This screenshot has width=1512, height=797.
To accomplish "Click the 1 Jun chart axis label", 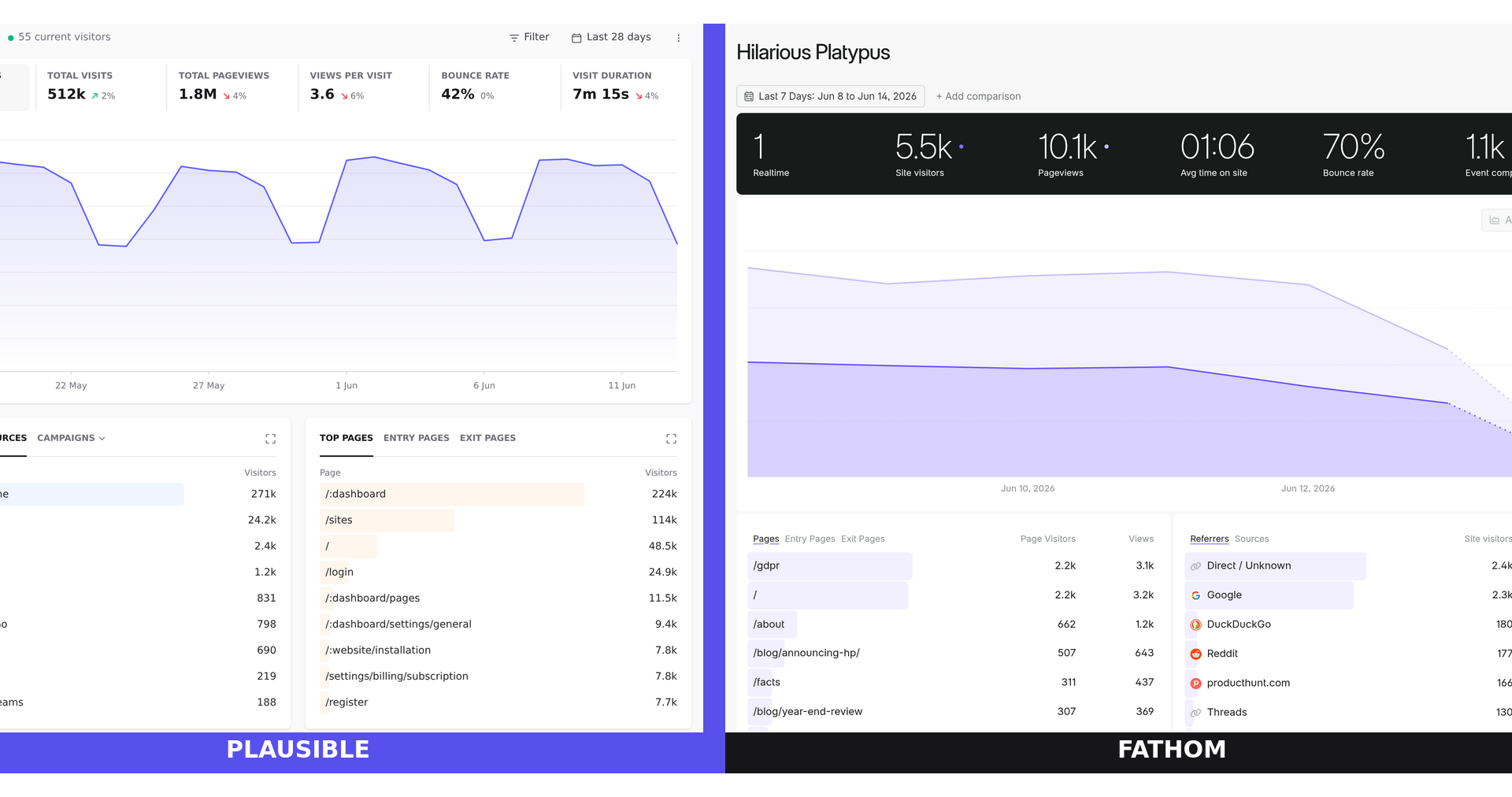I will point(346,385).
